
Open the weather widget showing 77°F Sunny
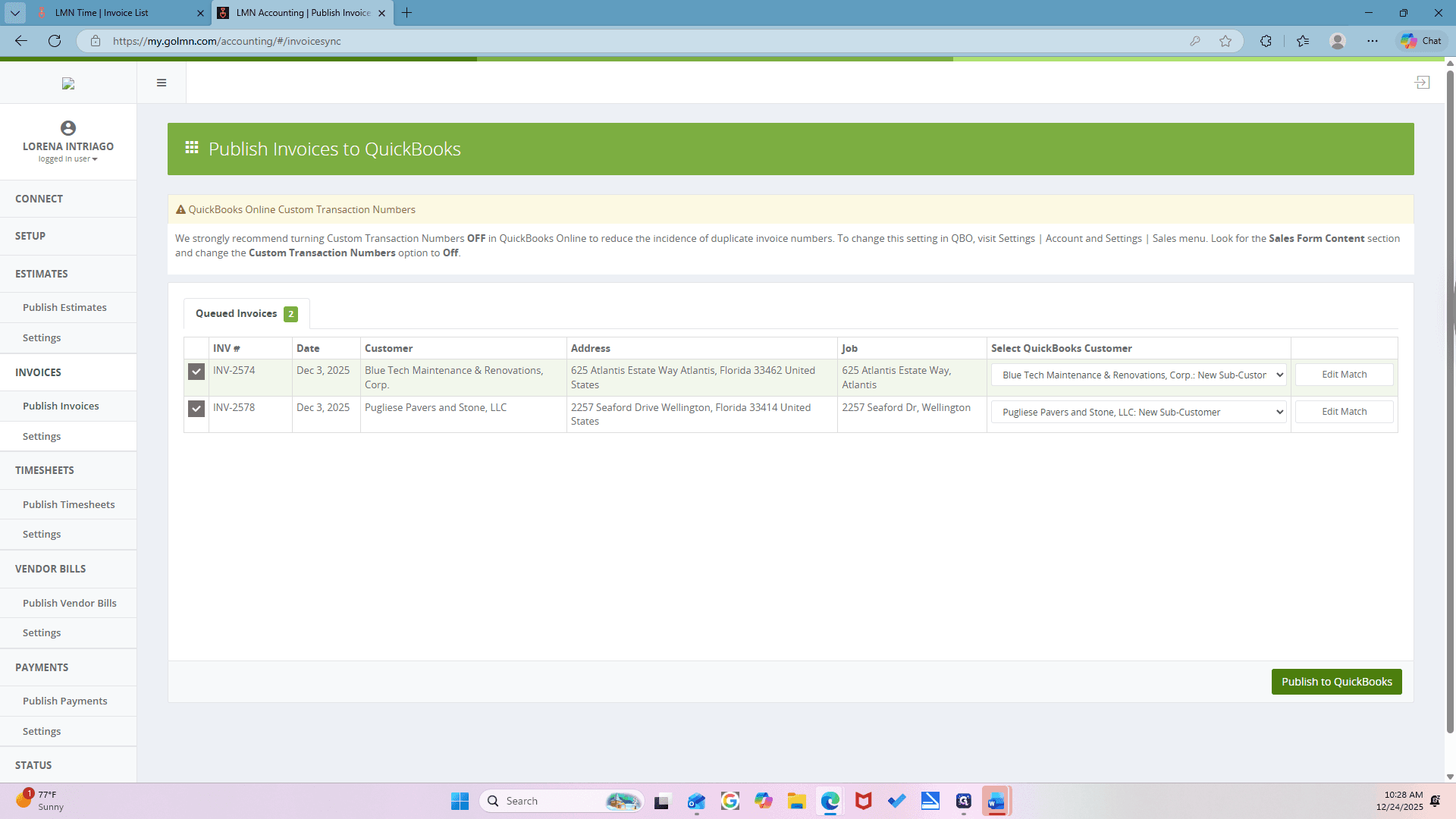click(x=39, y=801)
